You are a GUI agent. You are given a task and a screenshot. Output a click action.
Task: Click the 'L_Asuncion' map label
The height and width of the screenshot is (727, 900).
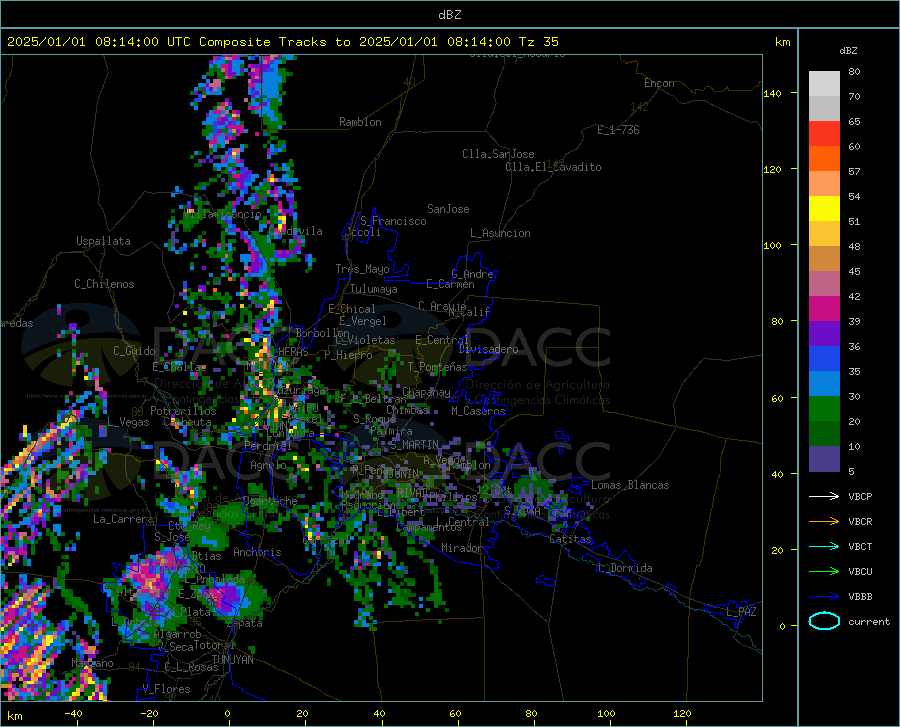point(500,233)
